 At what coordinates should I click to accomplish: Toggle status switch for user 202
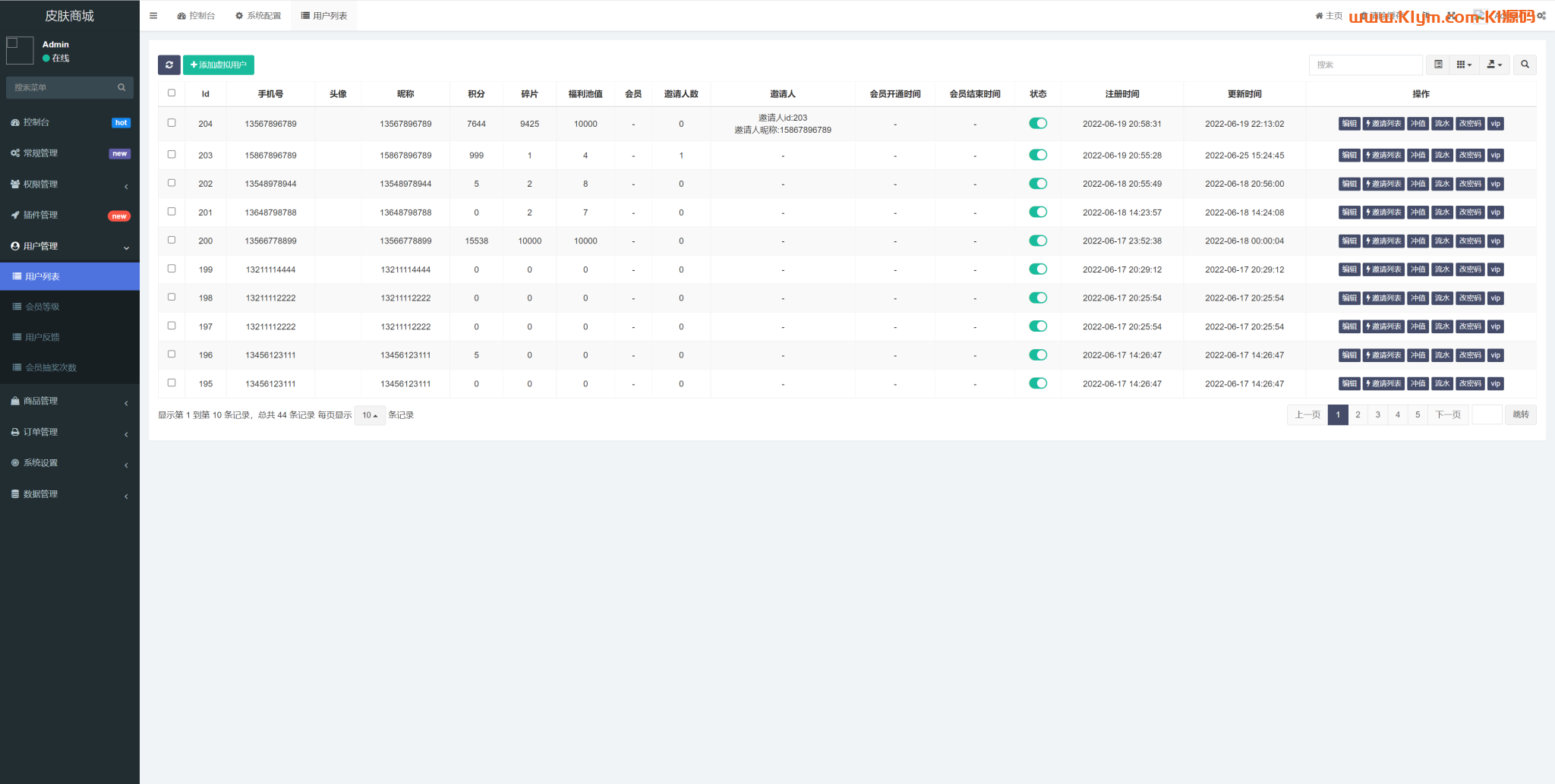pyautogui.click(x=1038, y=184)
